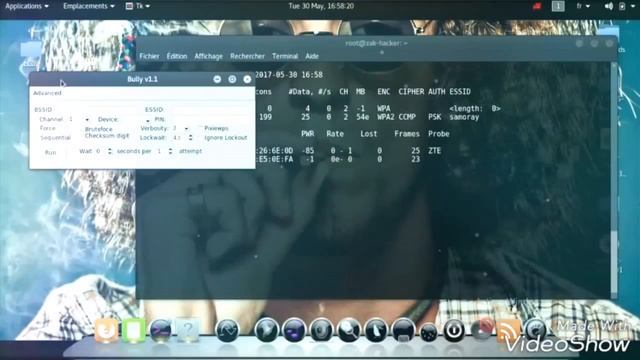Open the Affichage menu in the terminal
The image size is (640, 360).
pos(209,56)
